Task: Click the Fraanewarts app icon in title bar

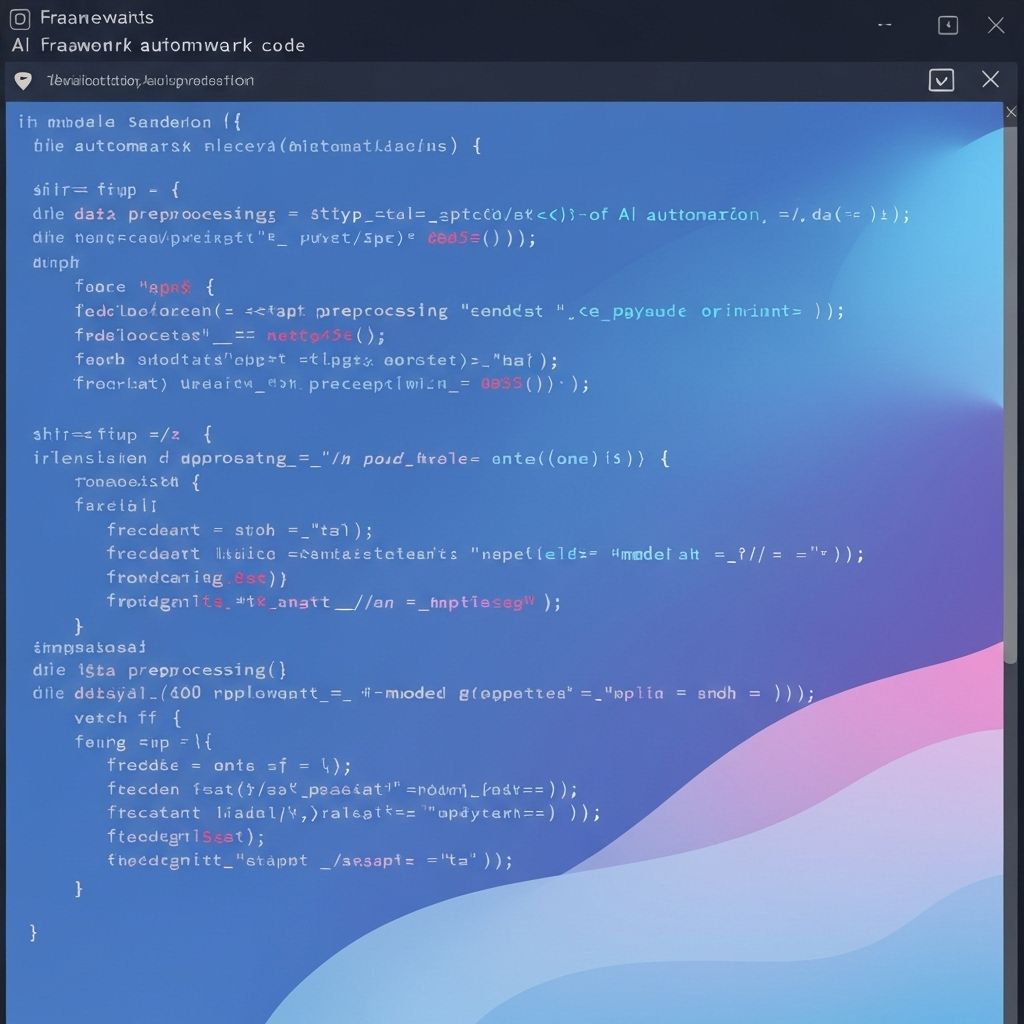Action: click(x=19, y=19)
